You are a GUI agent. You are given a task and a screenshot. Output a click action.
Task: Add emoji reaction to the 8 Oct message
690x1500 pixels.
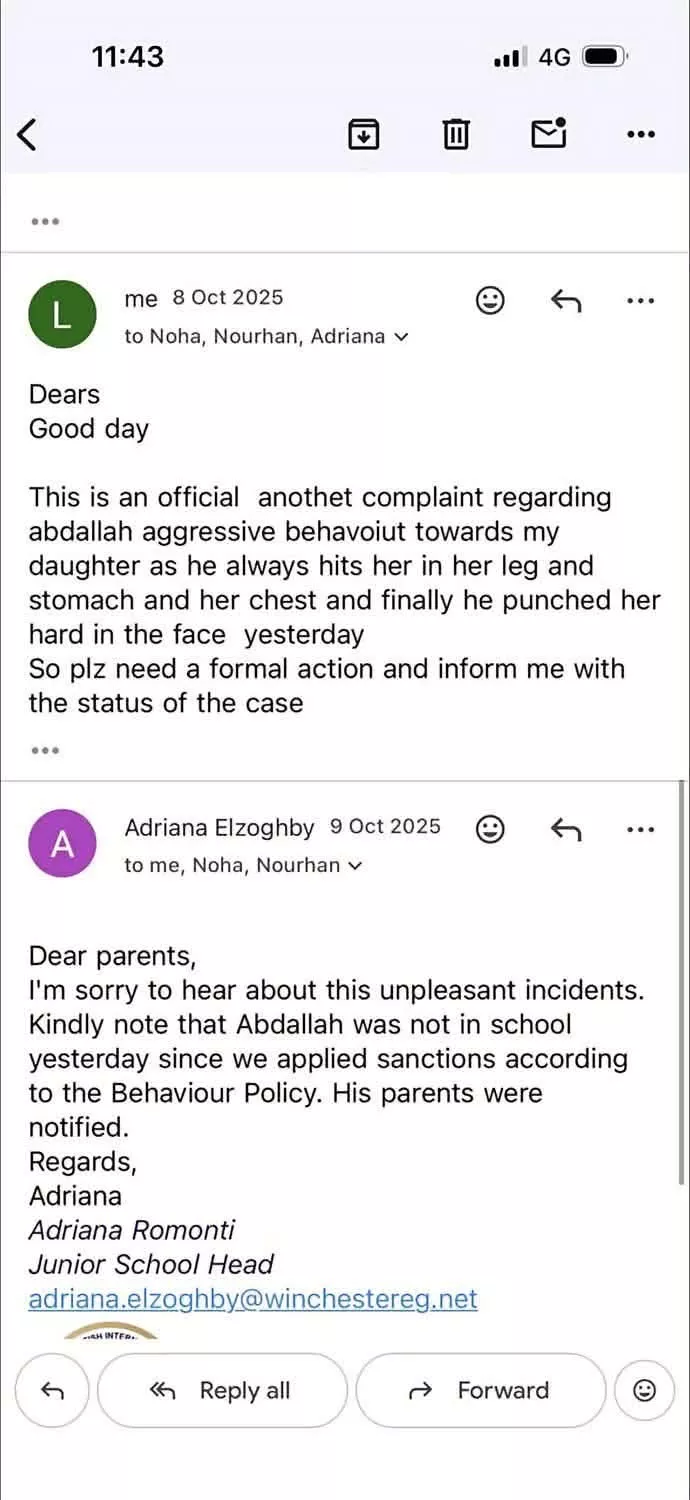pos(490,300)
